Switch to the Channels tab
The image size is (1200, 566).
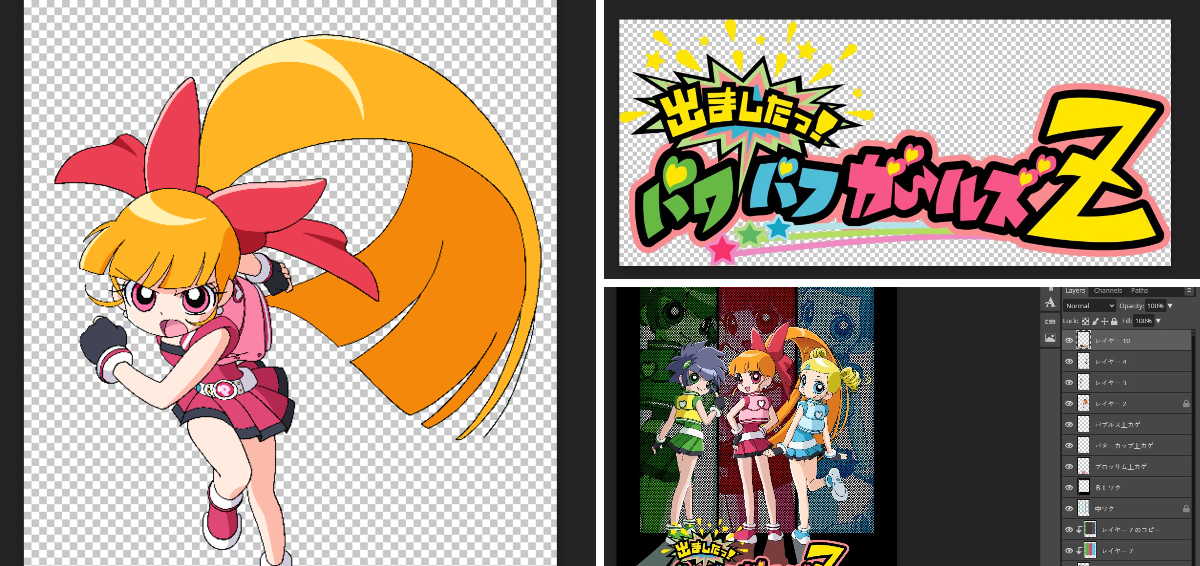pos(1108,291)
